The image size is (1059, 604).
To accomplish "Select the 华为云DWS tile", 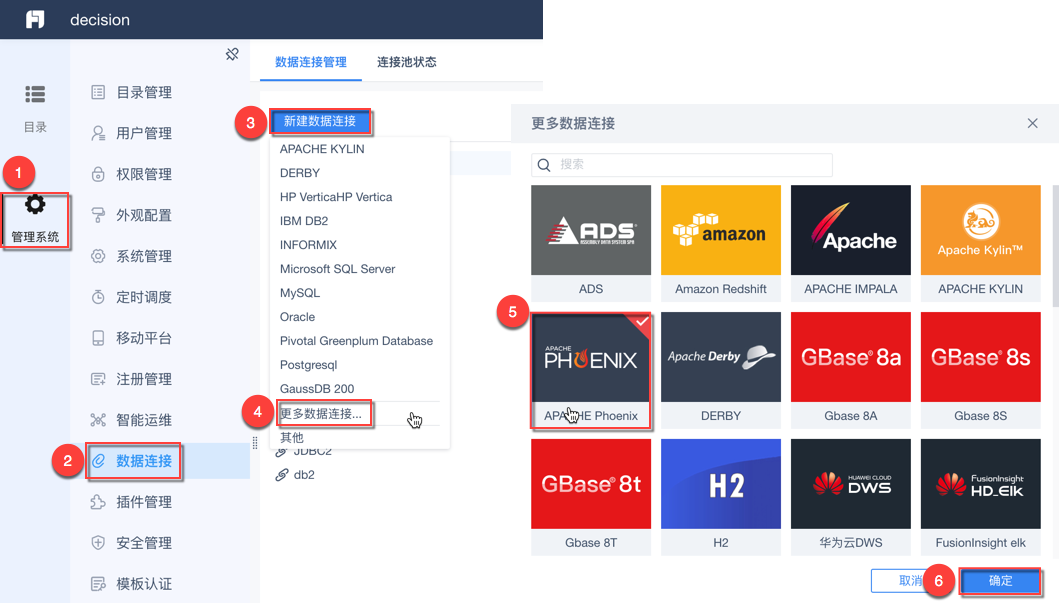I will (x=850, y=497).
